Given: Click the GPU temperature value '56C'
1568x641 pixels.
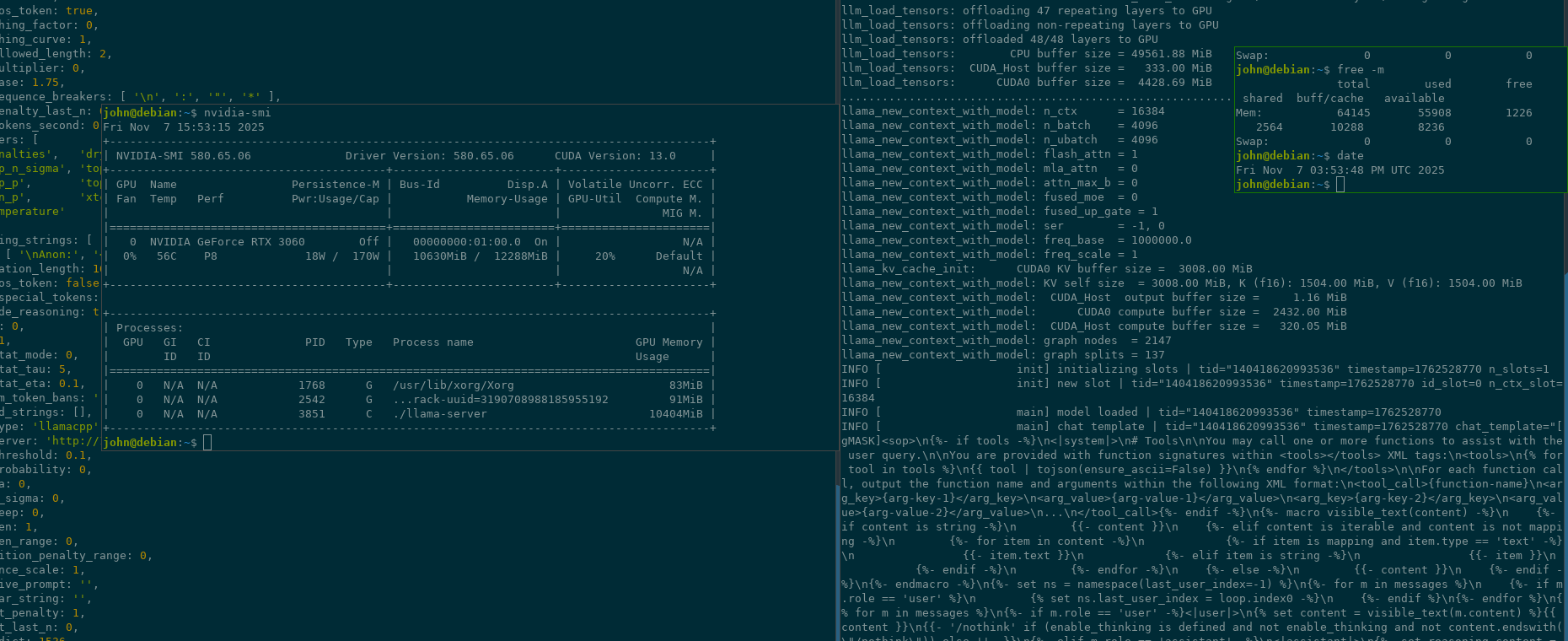Looking at the screenshot, I should point(167,256).
